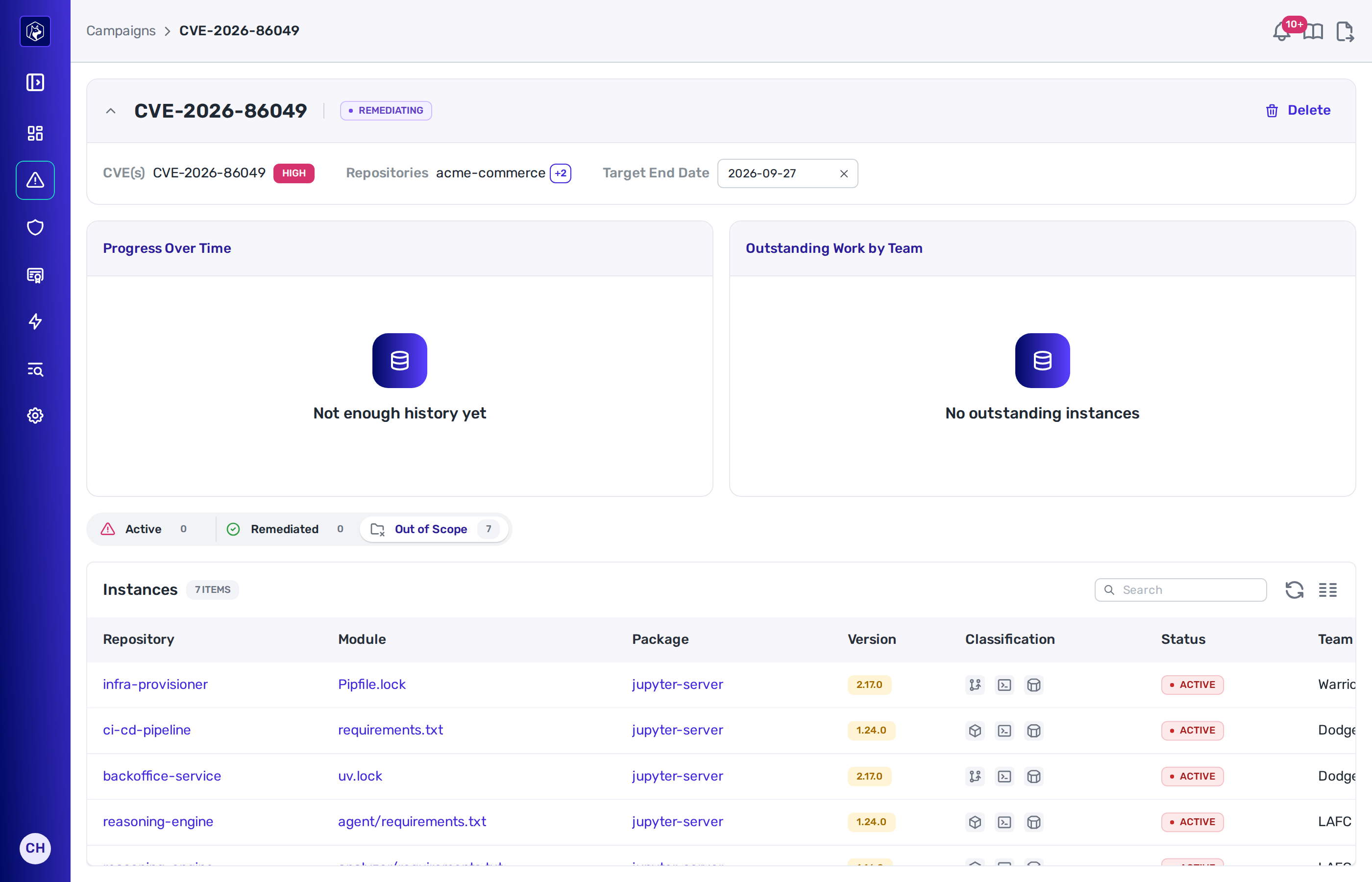Viewport: 1372px width, 882px height.
Task: Go to Campaigns breadcrumb
Action: [x=121, y=31]
